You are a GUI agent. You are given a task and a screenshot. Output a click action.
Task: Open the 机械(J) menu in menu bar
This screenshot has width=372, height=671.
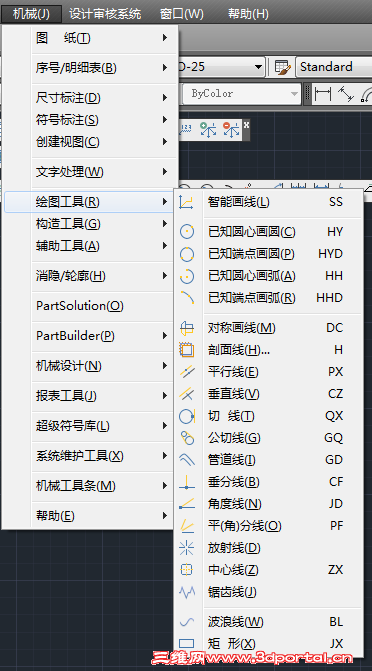(x=31, y=14)
